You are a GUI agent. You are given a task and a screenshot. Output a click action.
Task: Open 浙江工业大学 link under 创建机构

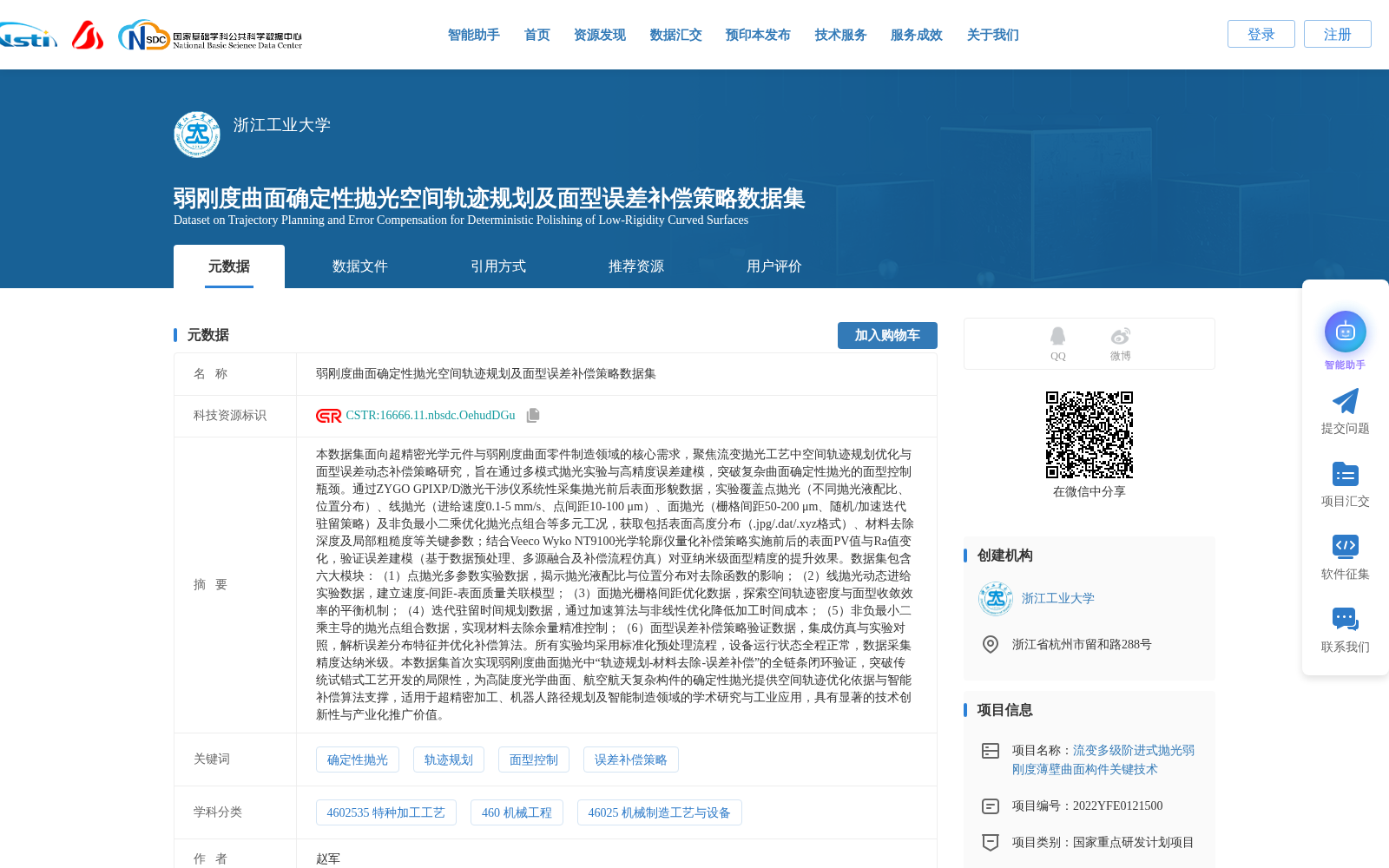[1058, 599]
